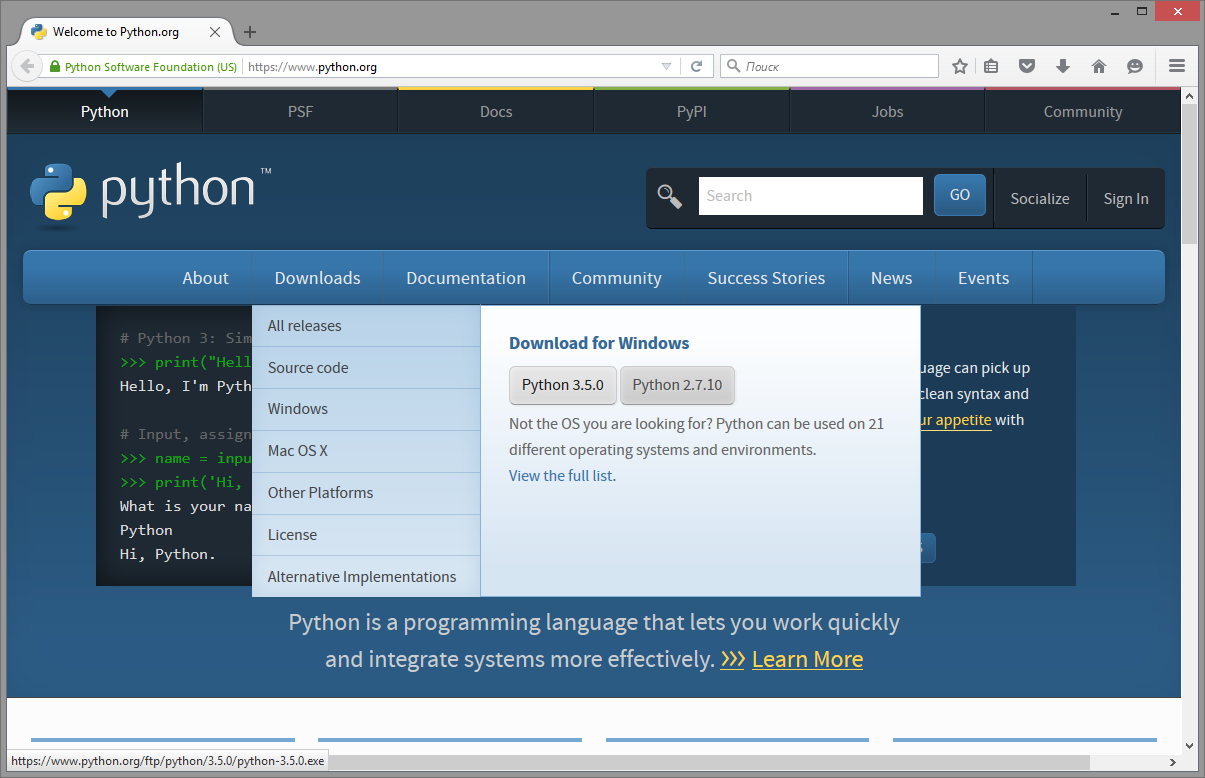Download Python 3.5.0 button
The image size is (1205, 778).
[x=563, y=385]
